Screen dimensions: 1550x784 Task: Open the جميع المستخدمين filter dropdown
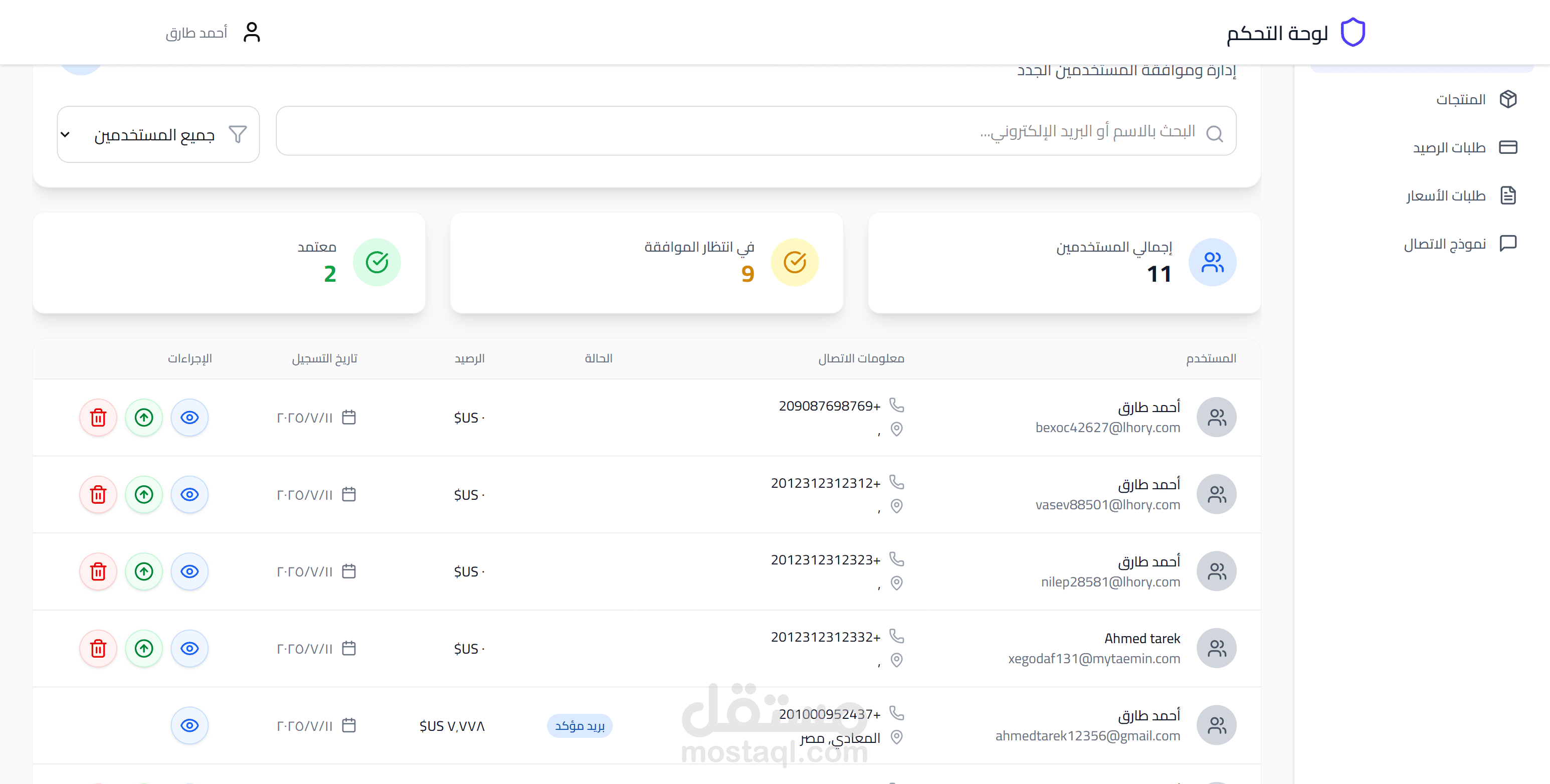(x=157, y=134)
